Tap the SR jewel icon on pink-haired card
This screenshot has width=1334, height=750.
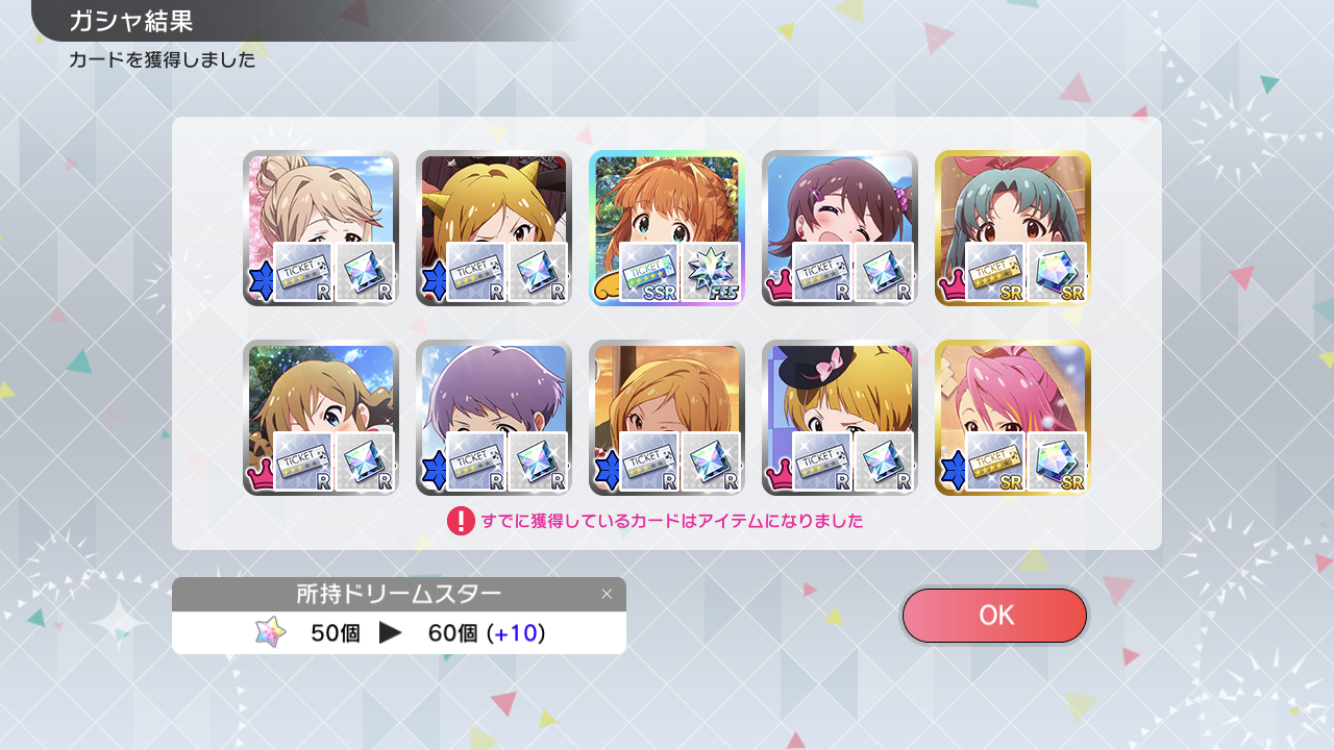[1057, 462]
